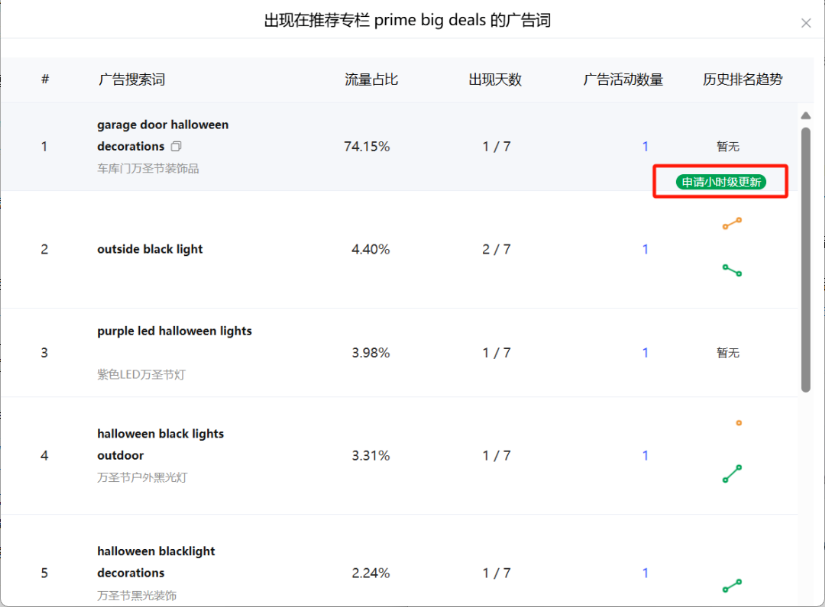825x607 pixels.
Task: Click the 出现天数 column header
Action: 495,79
